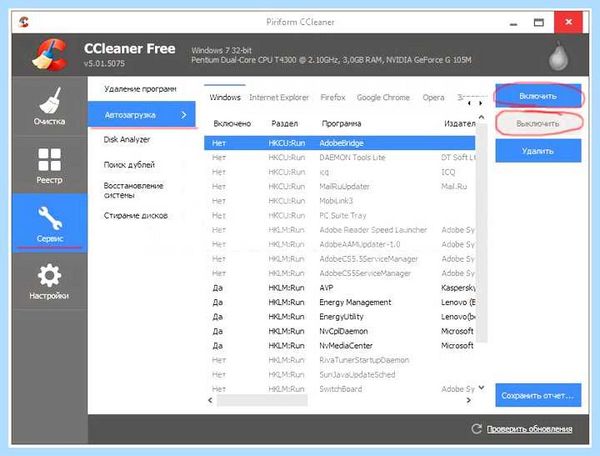Minimize the Piriform CCleaner window
The width and height of the screenshot is (600, 456).
(514, 23)
